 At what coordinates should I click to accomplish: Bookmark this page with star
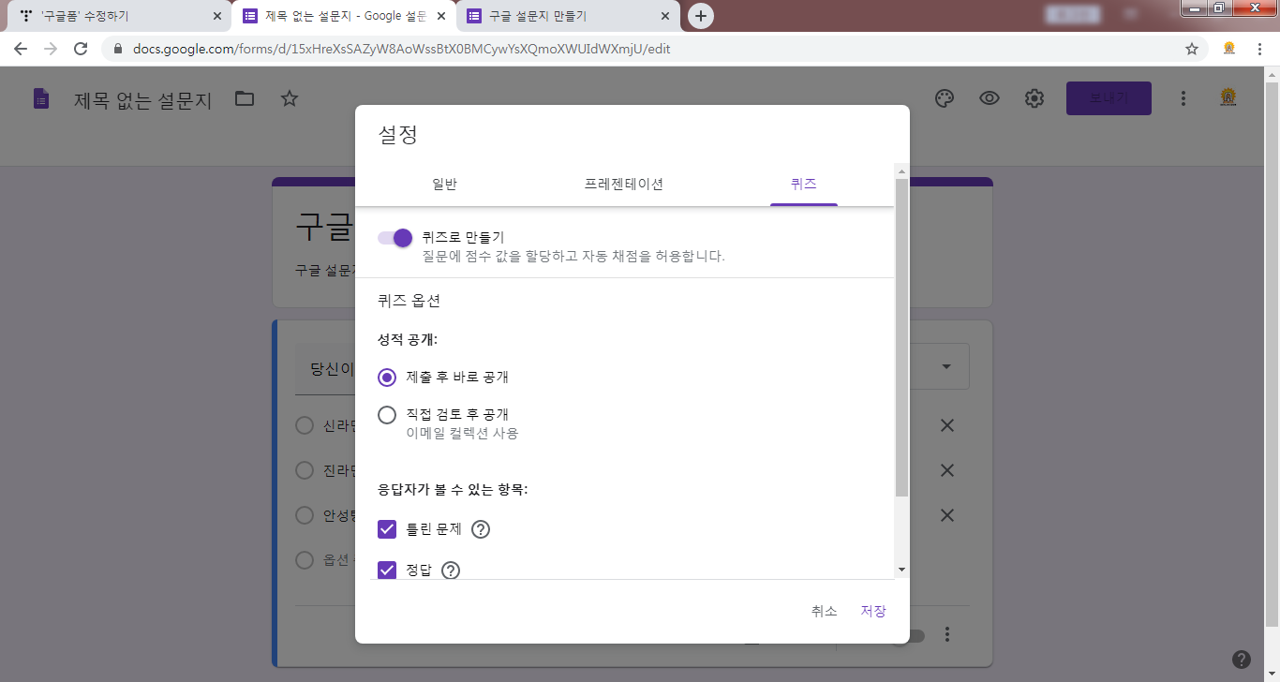(x=1191, y=48)
